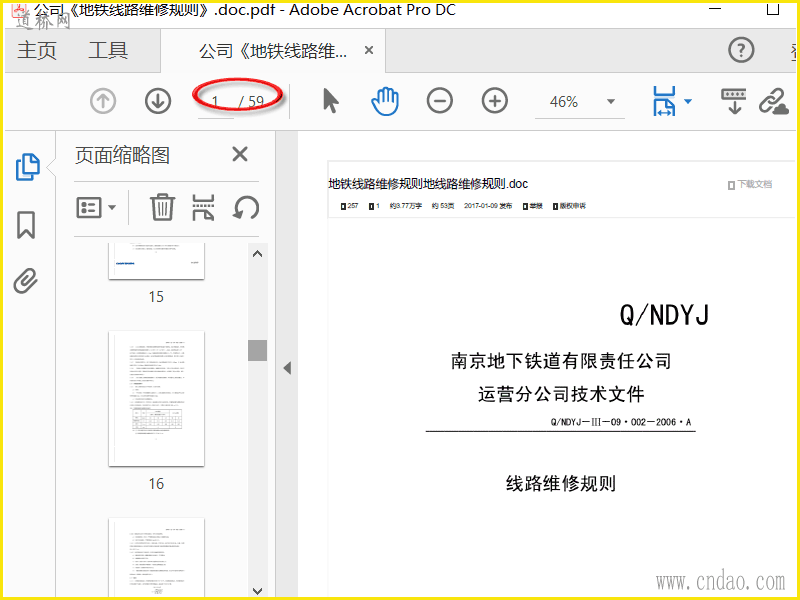Activate the hand pan tool
The width and height of the screenshot is (800, 600).
[385, 101]
